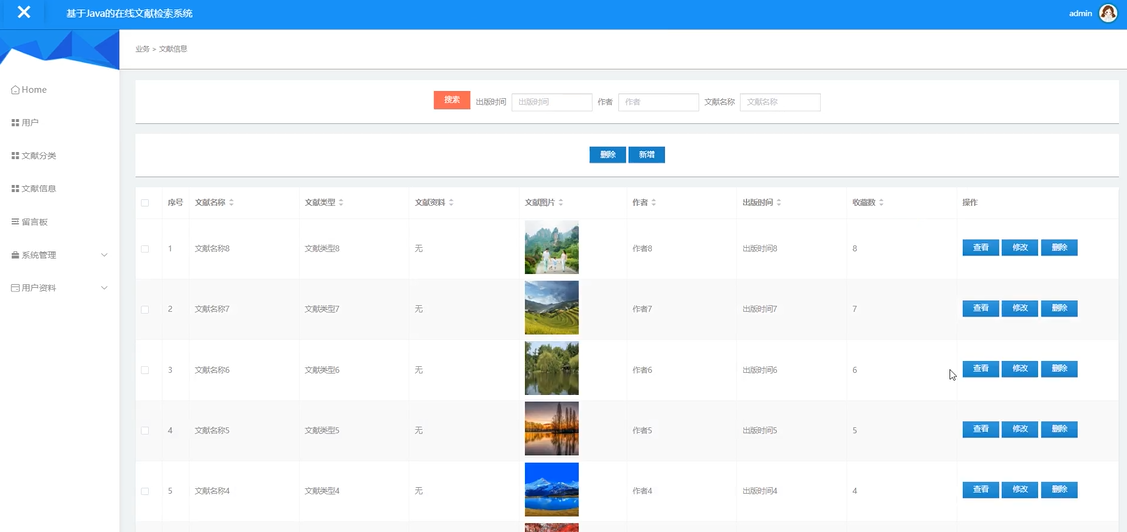This screenshot has width=1127, height=532.
Task: Check the row for 文献名称5
Action: pos(144,430)
